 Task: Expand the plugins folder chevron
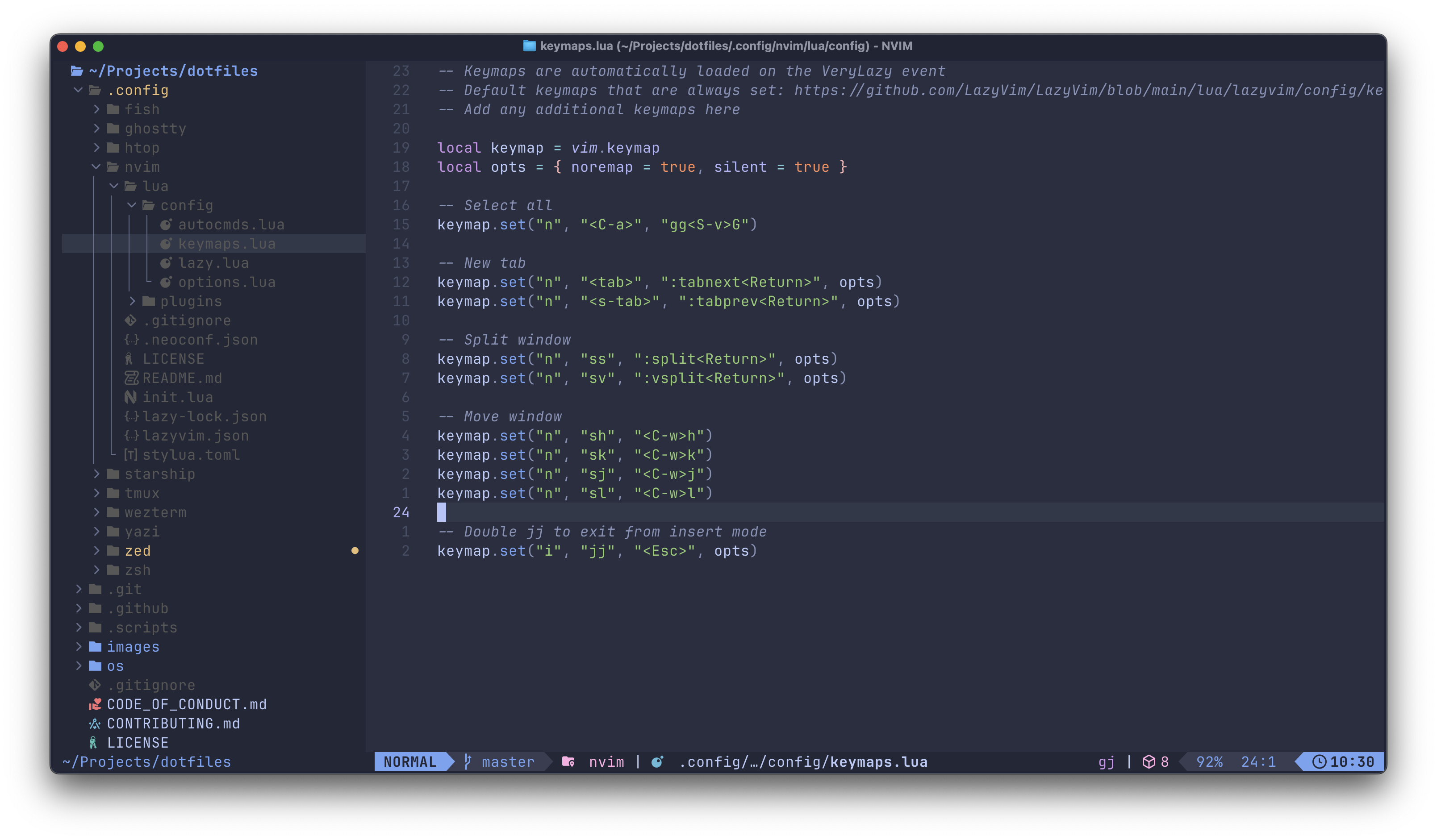pos(132,301)
